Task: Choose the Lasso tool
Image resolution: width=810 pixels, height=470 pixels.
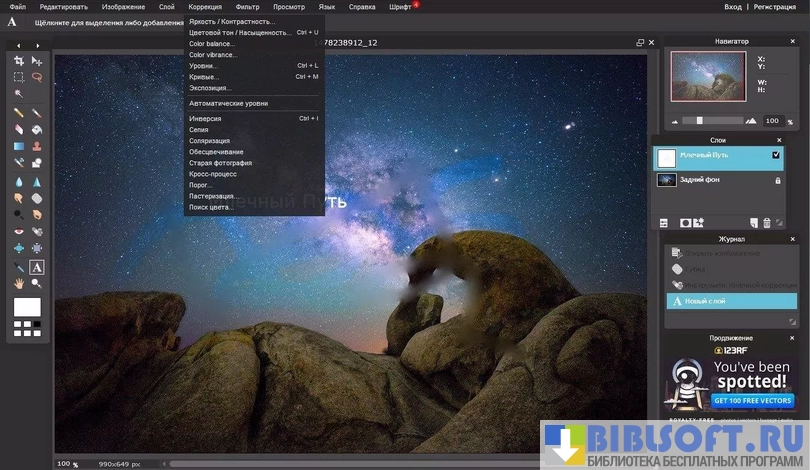Action: pos(37,77)
